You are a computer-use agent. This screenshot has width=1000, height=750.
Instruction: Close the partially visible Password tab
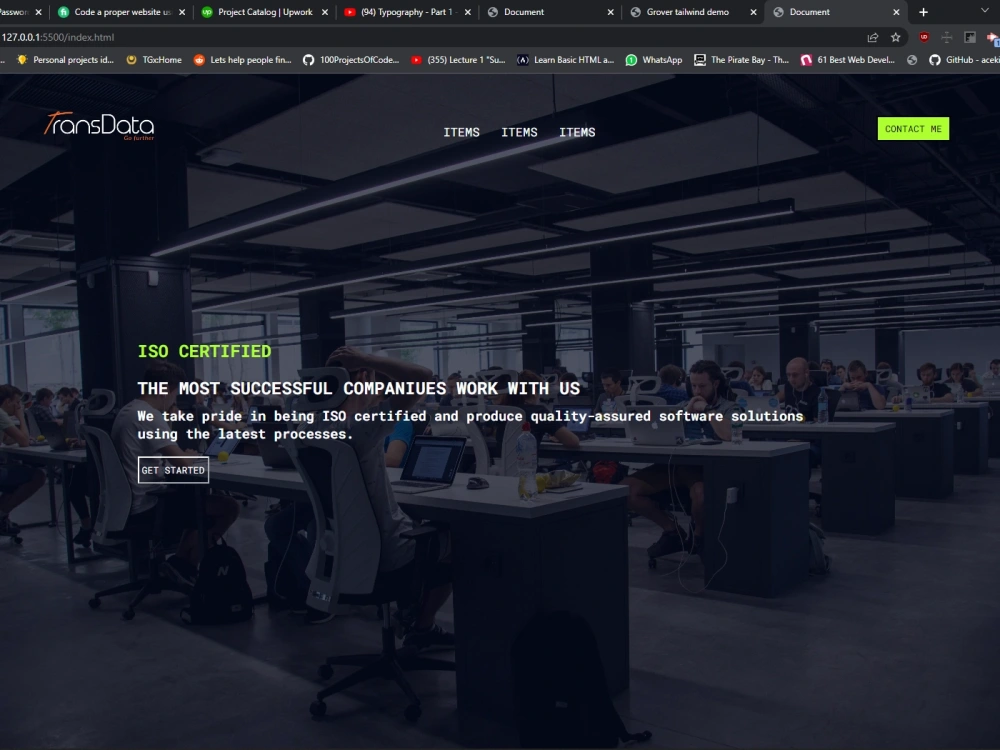tap(38, 12)
